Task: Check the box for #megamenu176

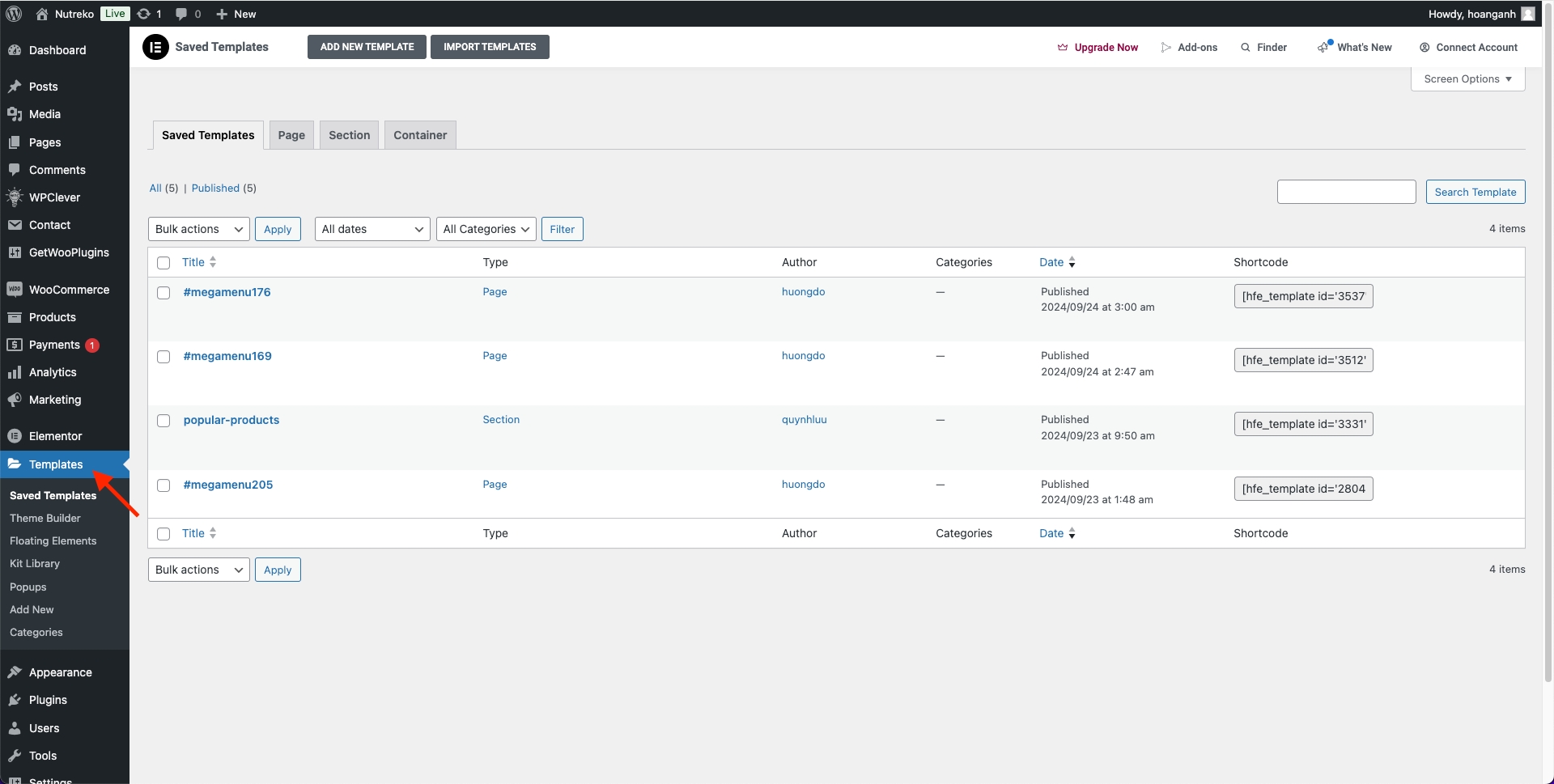Action: tap(163, 293)
